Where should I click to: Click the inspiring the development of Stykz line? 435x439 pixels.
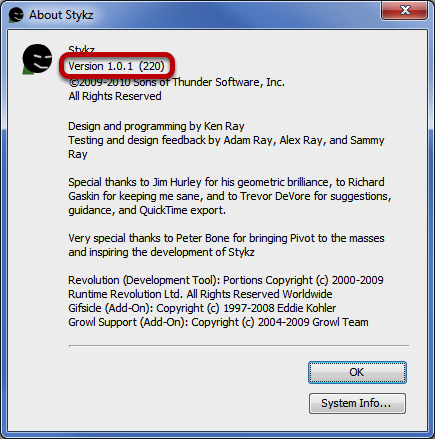[x=161, y=252]
